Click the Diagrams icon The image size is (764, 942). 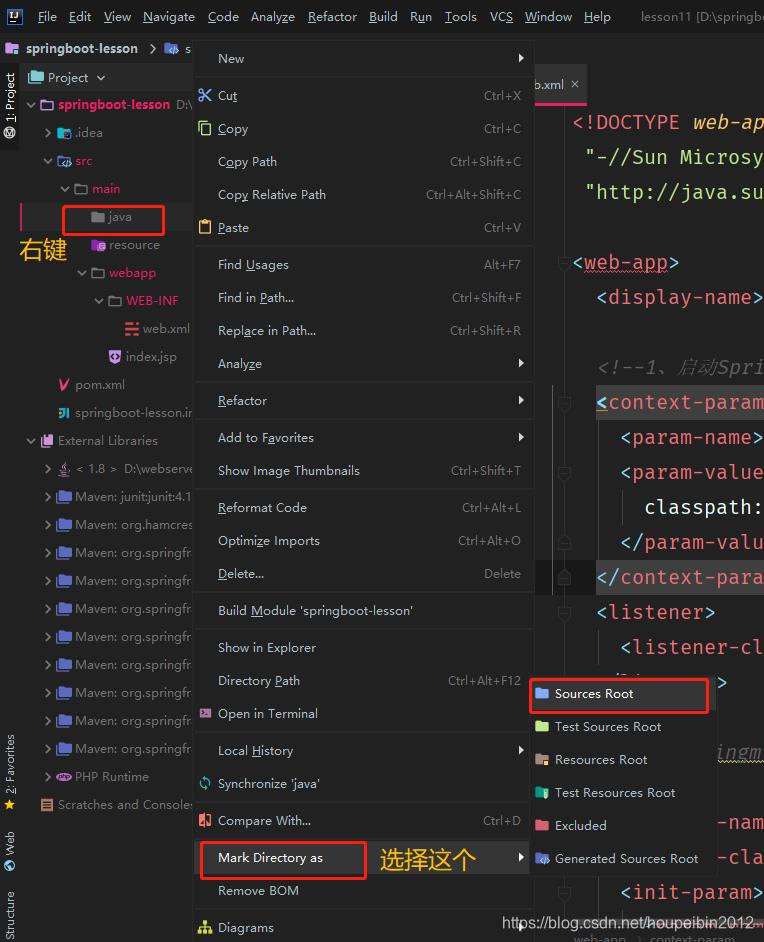(x=205, y=927)
